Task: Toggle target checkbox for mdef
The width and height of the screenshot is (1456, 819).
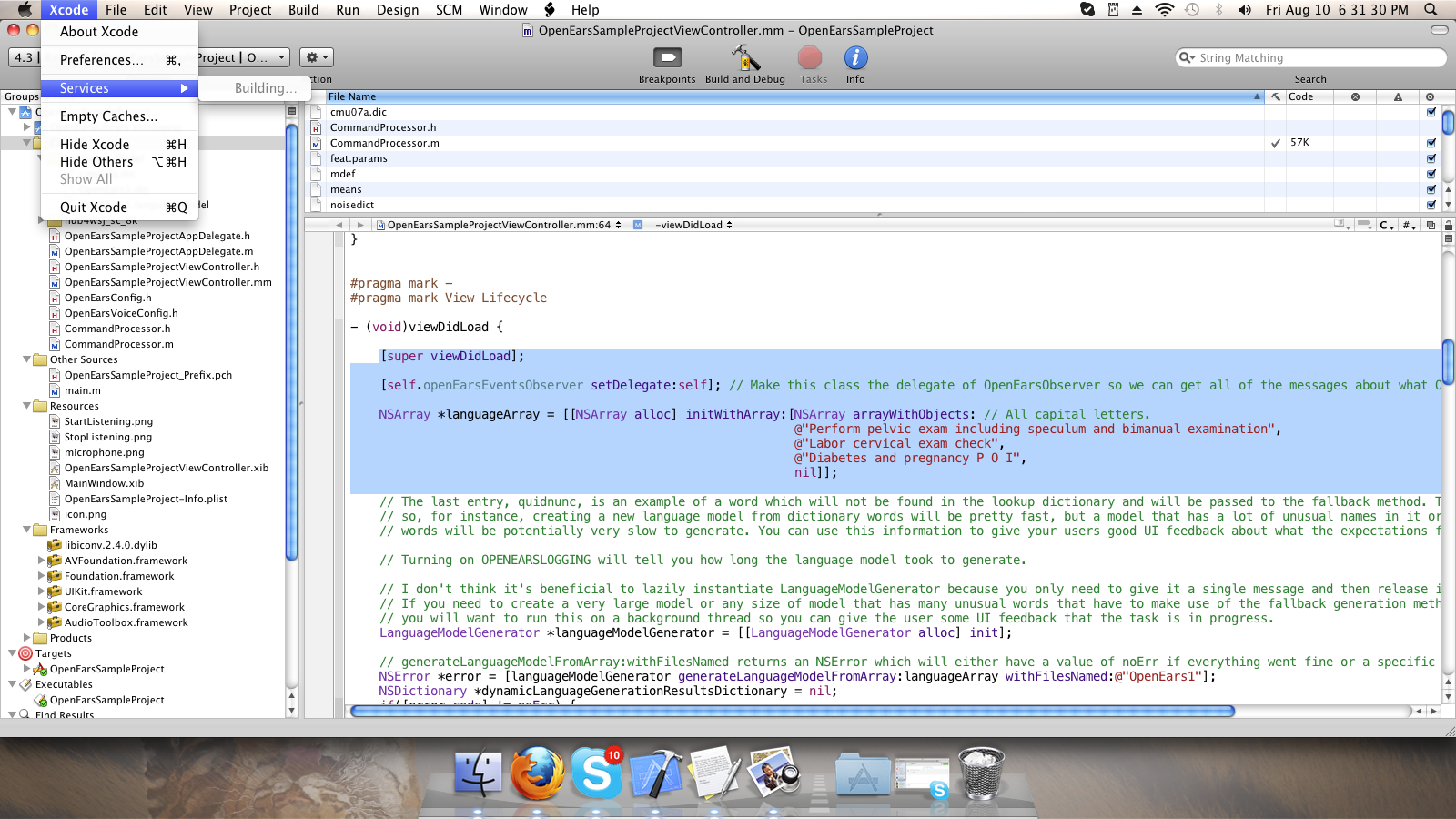Action: (1431, 174)
